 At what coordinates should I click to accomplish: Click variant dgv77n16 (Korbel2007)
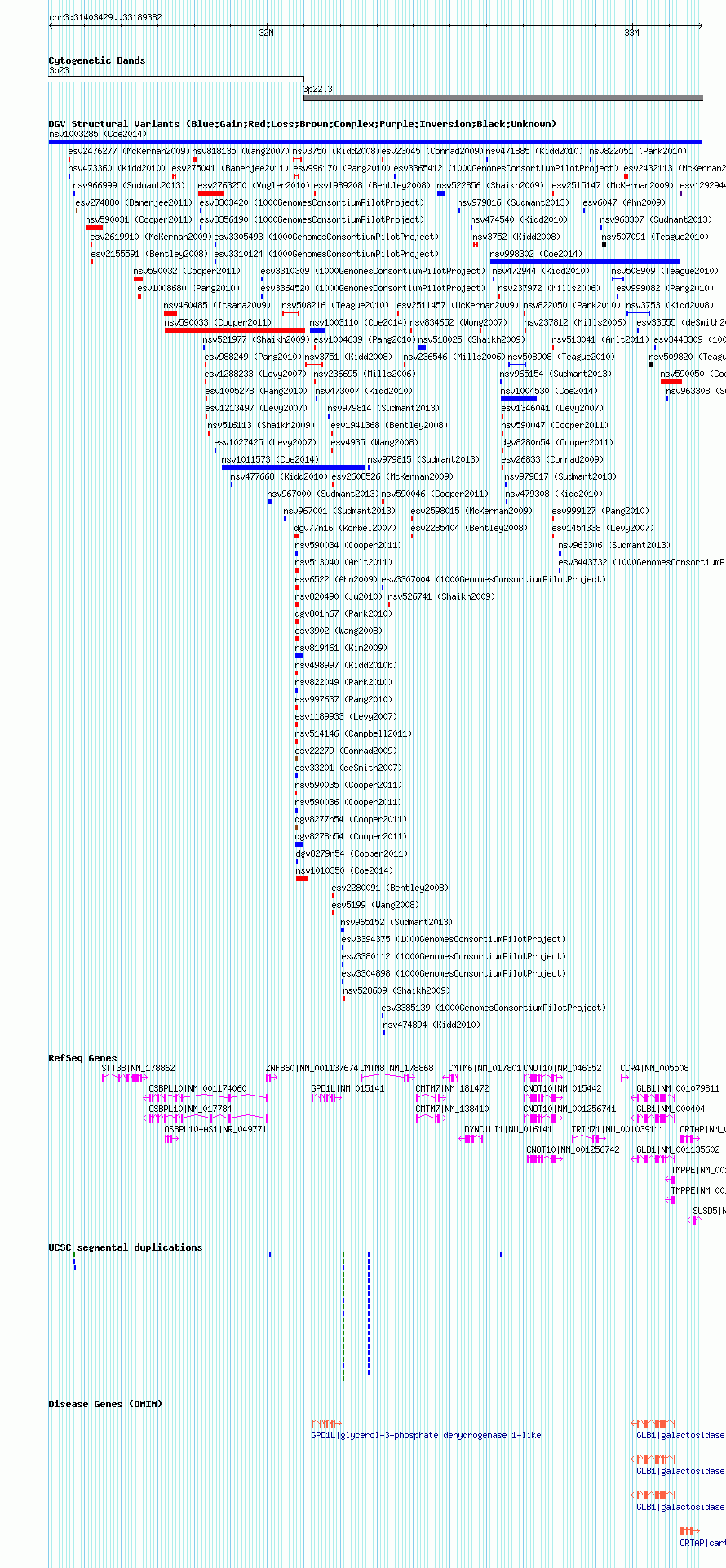345,528
